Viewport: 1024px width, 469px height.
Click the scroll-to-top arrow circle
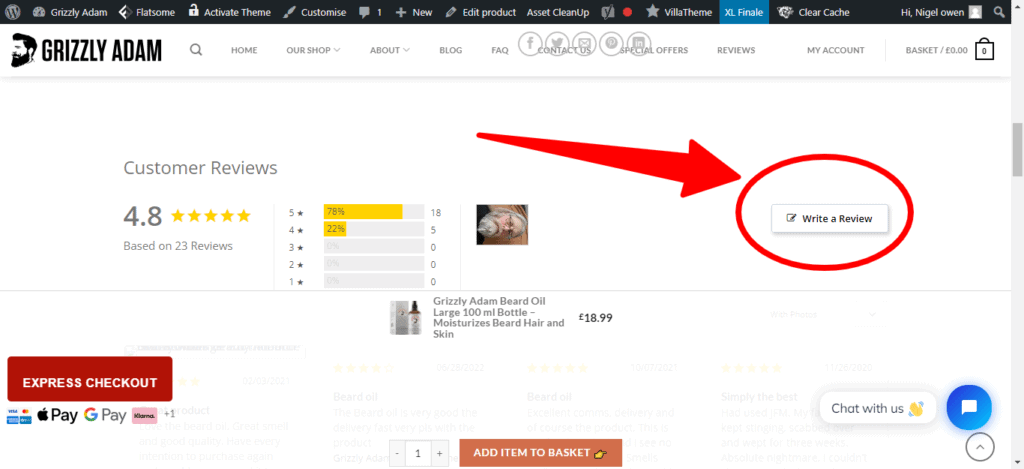[x=980, y=447]
